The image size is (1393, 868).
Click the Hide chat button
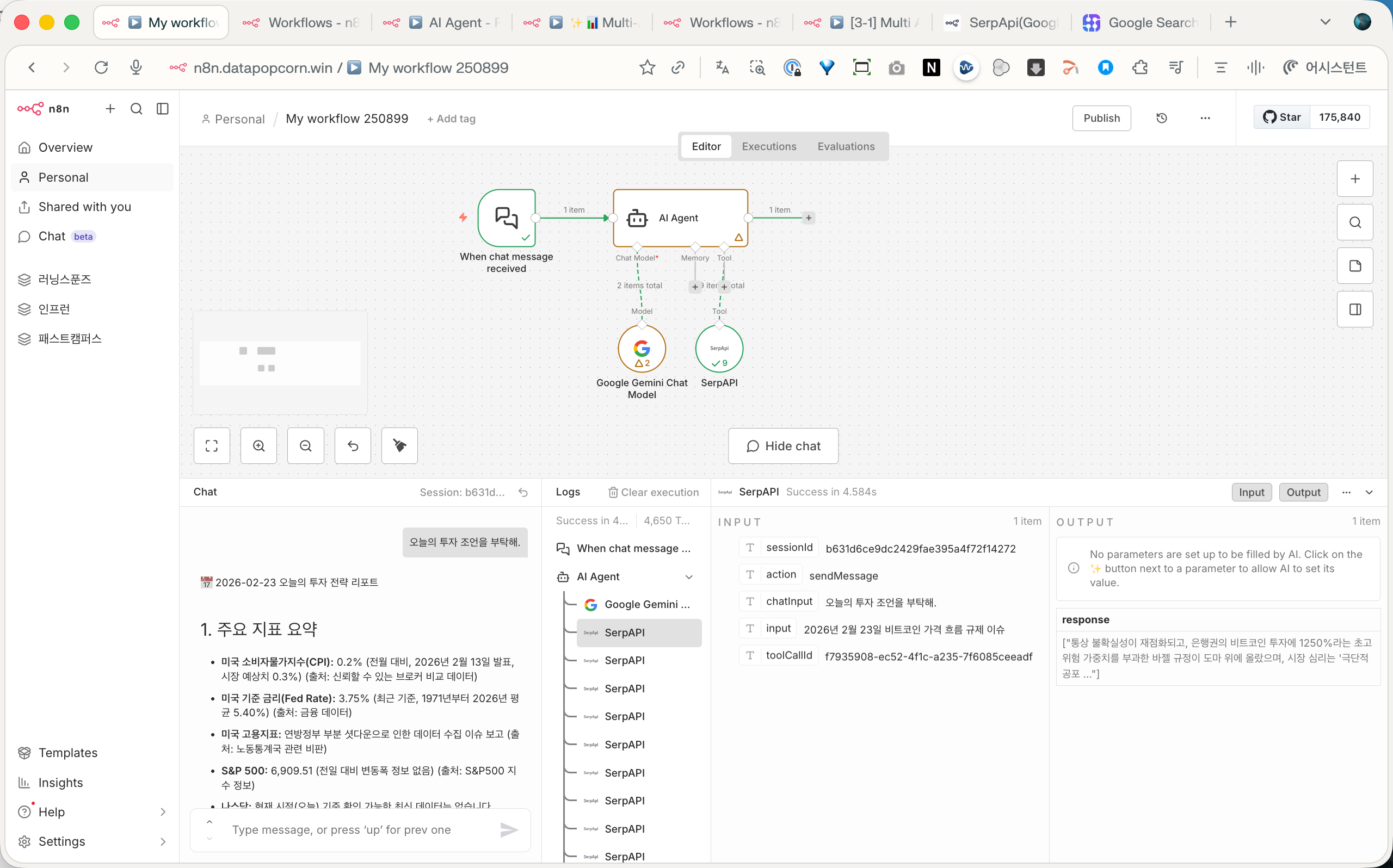pos(782,446)
